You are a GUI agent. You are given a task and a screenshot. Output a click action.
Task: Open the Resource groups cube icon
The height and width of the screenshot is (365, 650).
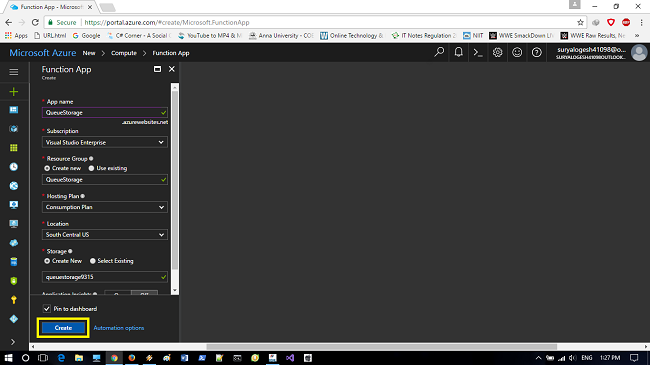14,129
